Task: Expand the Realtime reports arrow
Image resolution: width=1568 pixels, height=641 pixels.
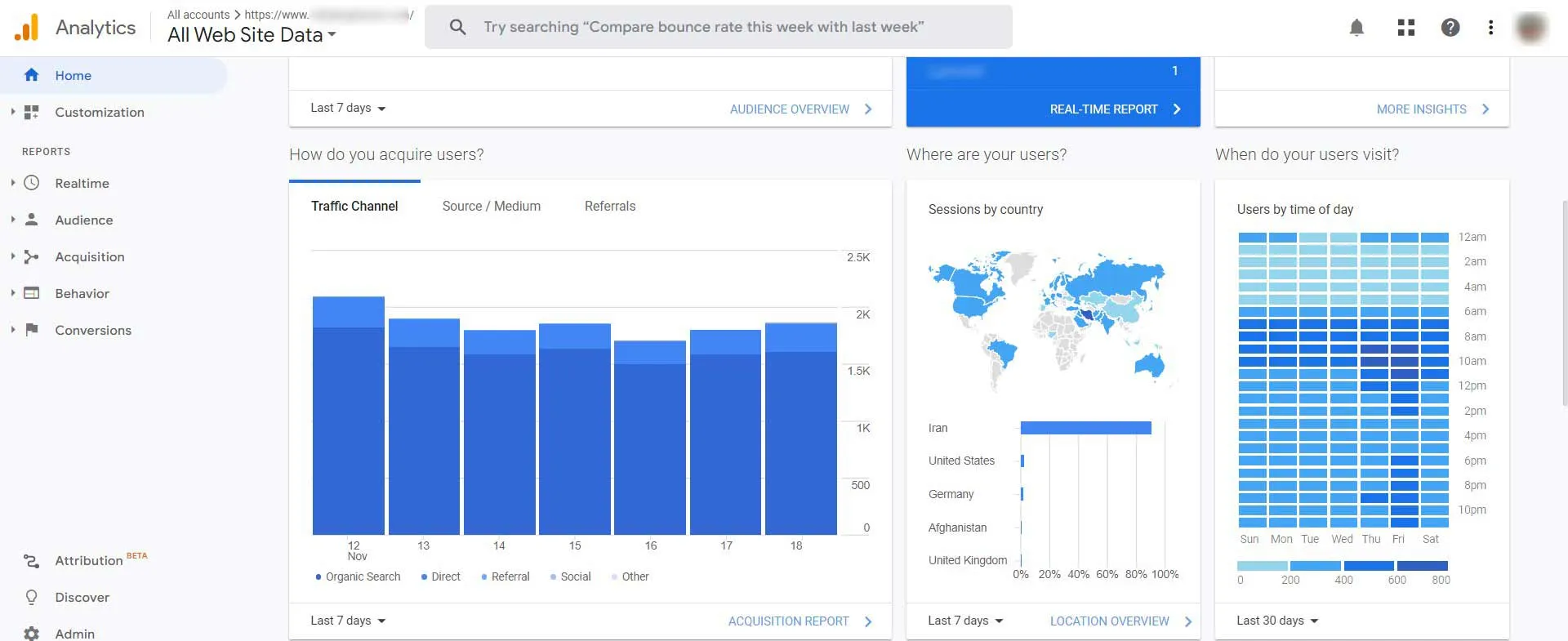Action: pyautogui.click(x=12, y=183)
